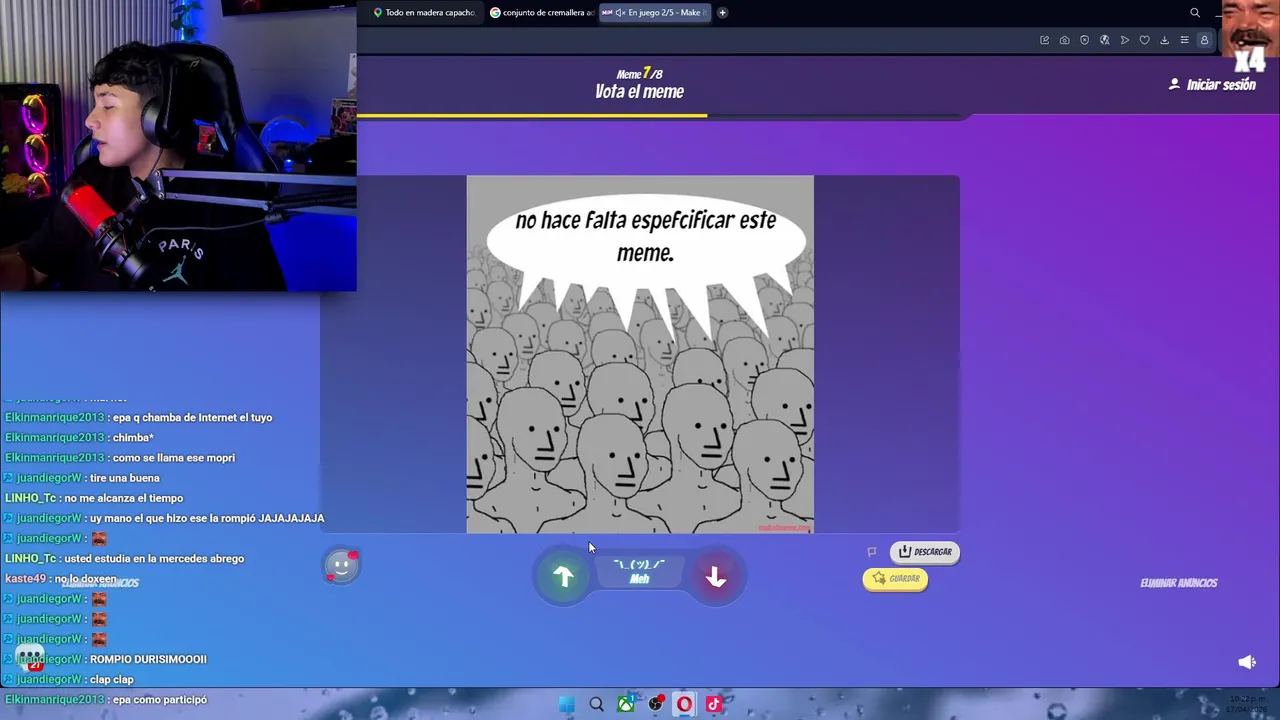Select the 'En juego 2/5 - Make' tab
1280x720 pixels.
pyautogui.click(x=655, y=13)
